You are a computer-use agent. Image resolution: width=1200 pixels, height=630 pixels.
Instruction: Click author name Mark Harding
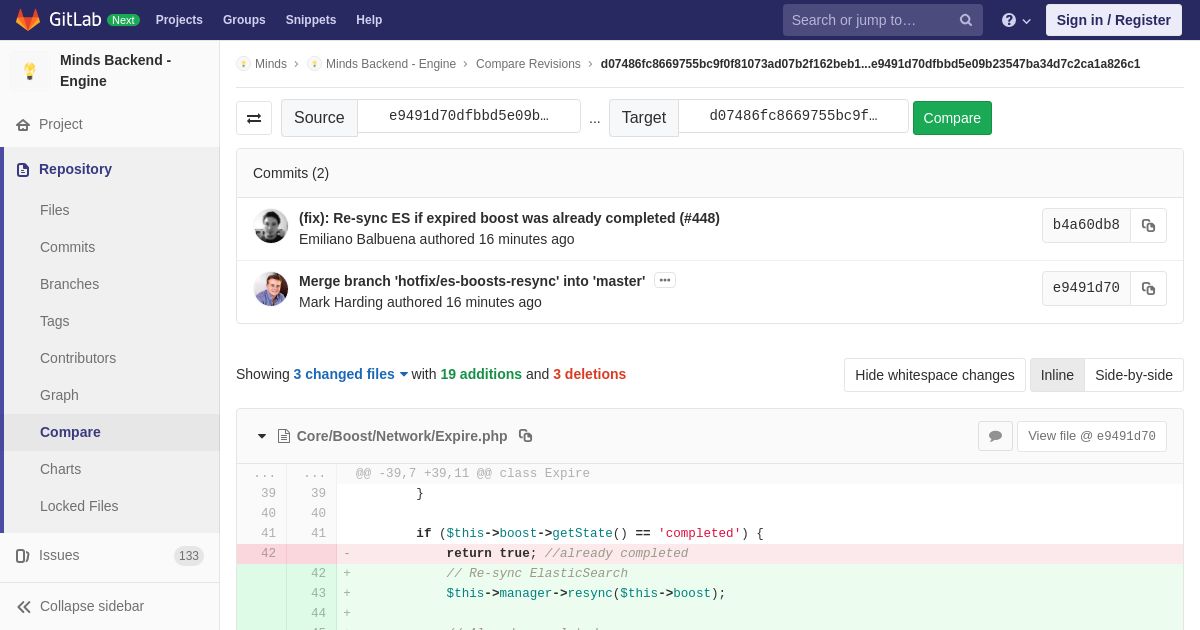[341, 302]
